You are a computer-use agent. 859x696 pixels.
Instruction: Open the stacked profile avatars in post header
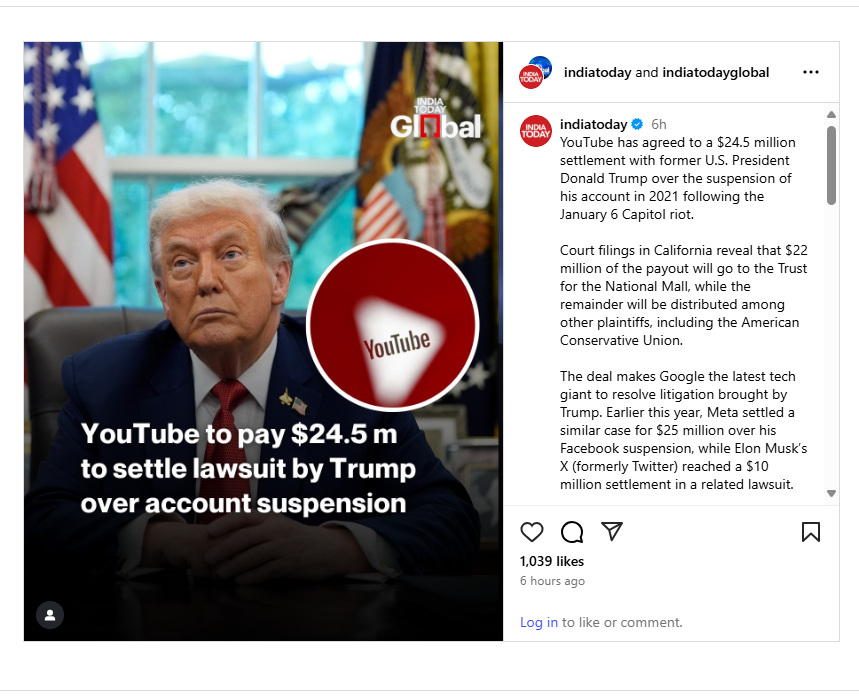point(535,72)
